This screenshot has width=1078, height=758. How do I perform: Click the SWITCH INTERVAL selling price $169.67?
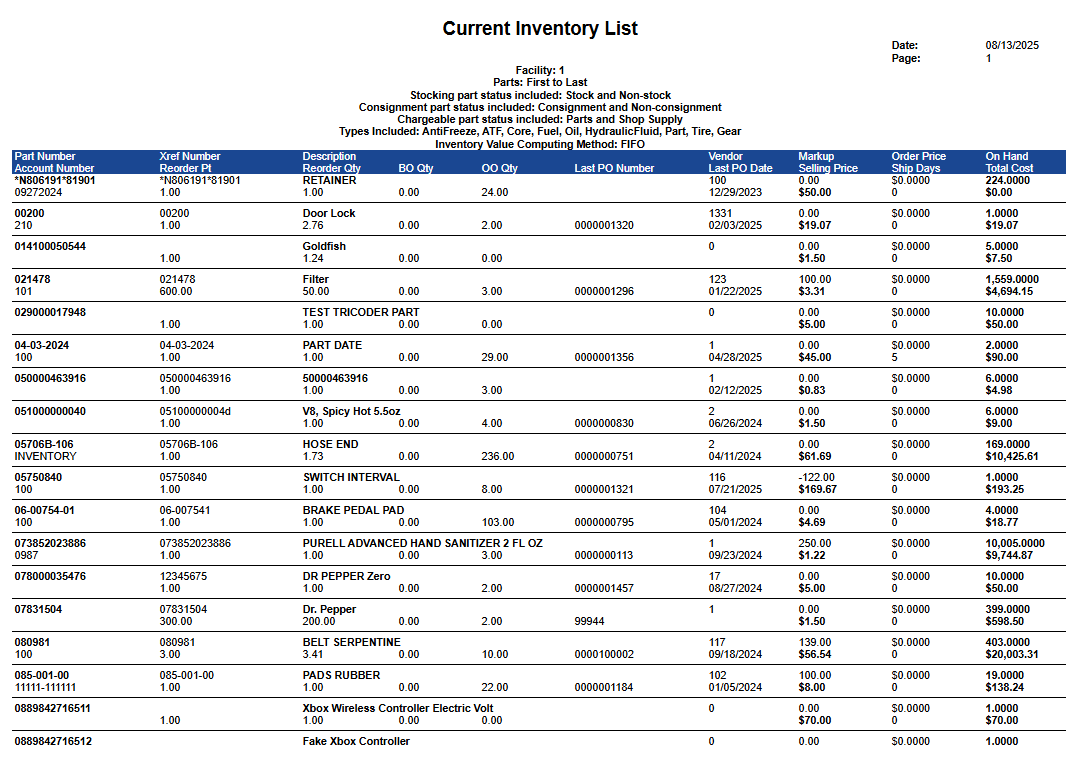pyautogui.click(x=818, y=489)
